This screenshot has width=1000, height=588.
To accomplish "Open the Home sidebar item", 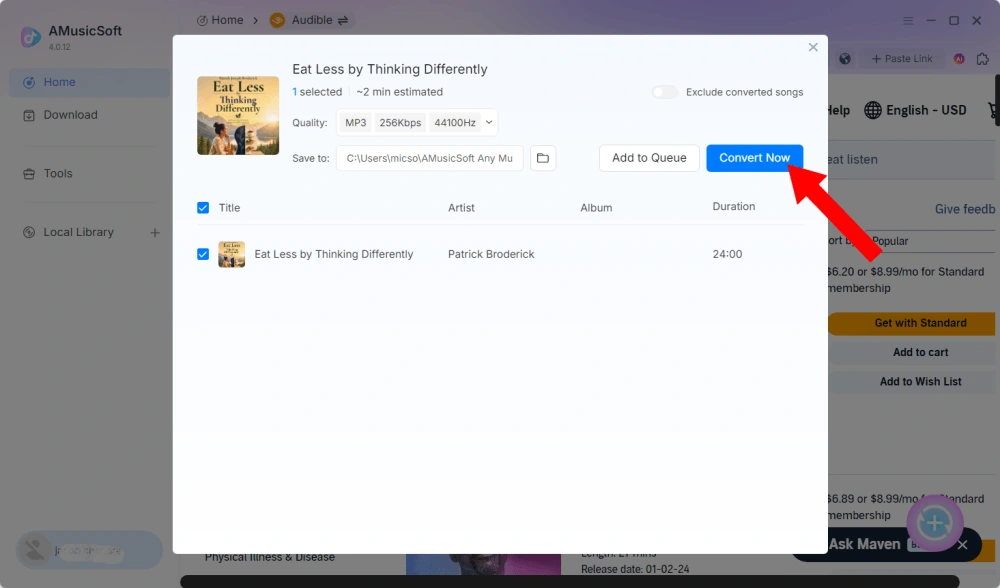I will pos(90,82).
